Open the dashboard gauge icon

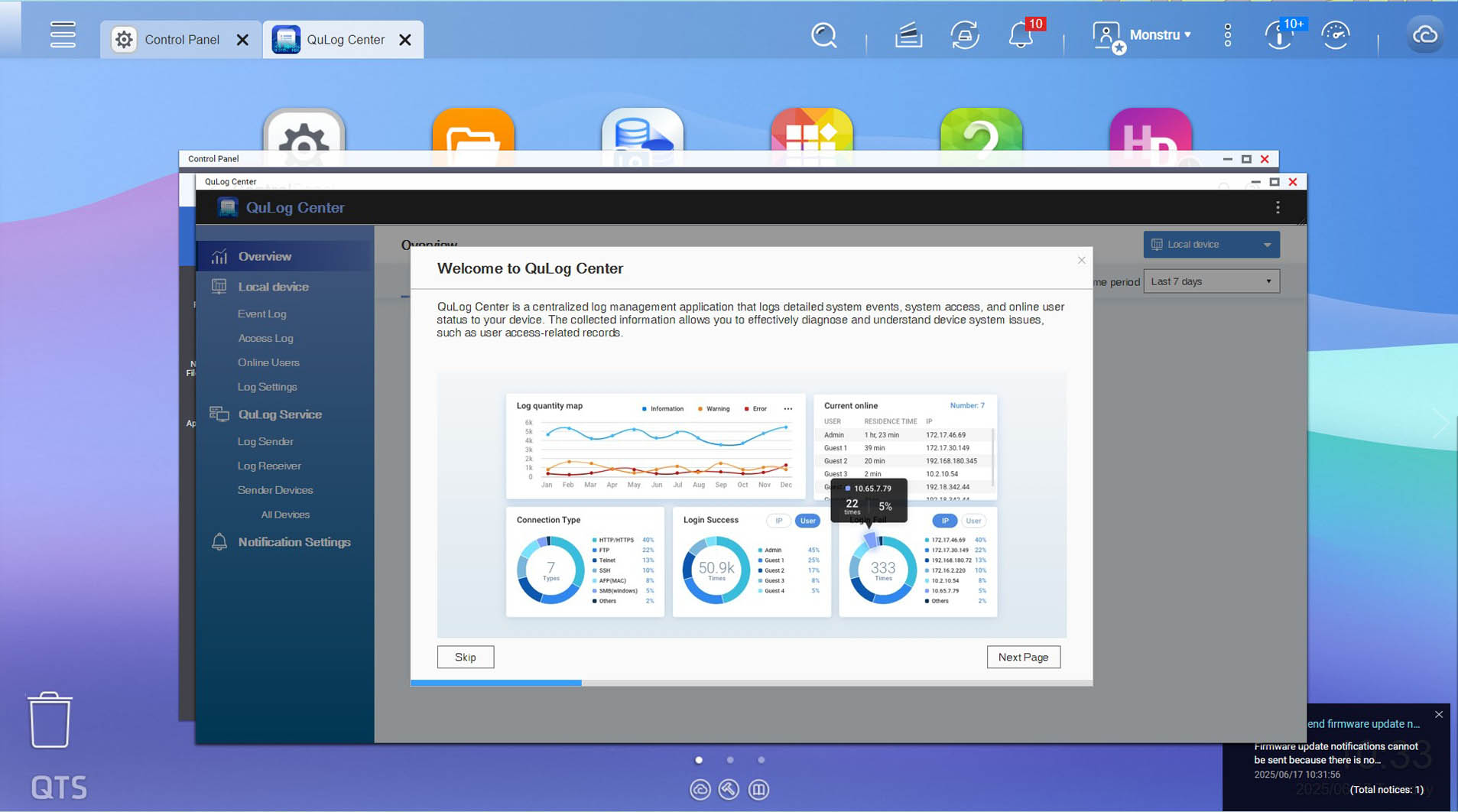pyautogui.click(x=1336, y=35)
